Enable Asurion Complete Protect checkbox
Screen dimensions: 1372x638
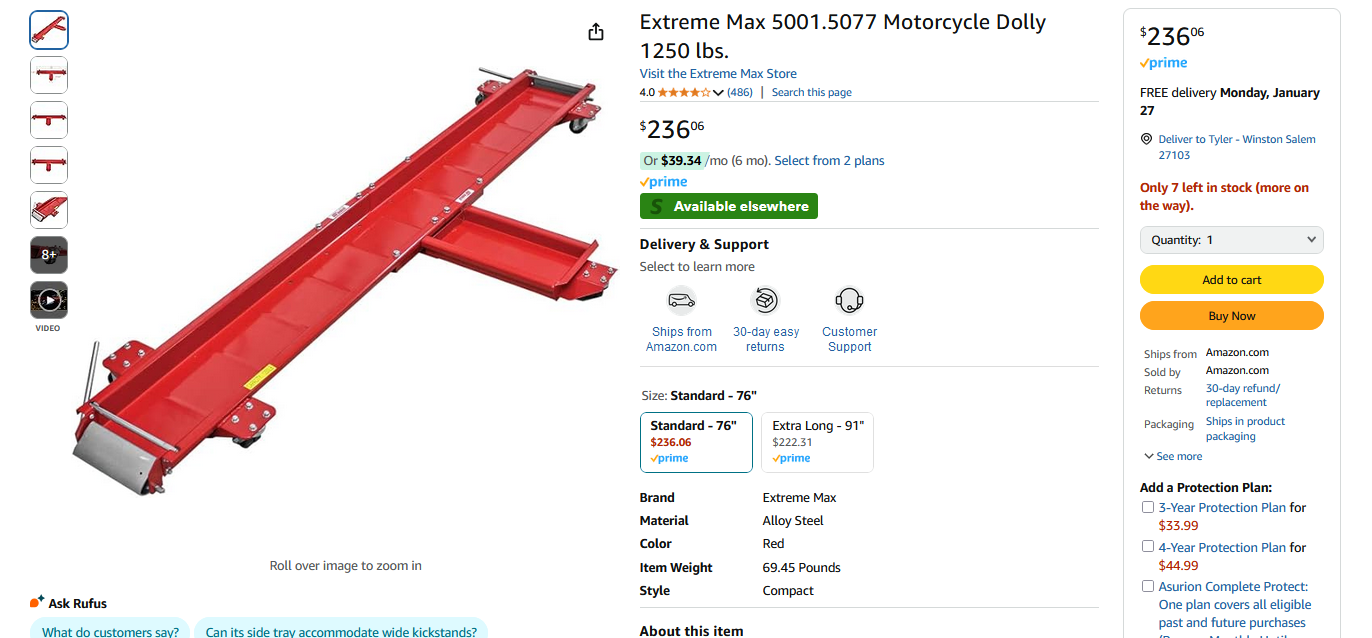pos(1148,586)
